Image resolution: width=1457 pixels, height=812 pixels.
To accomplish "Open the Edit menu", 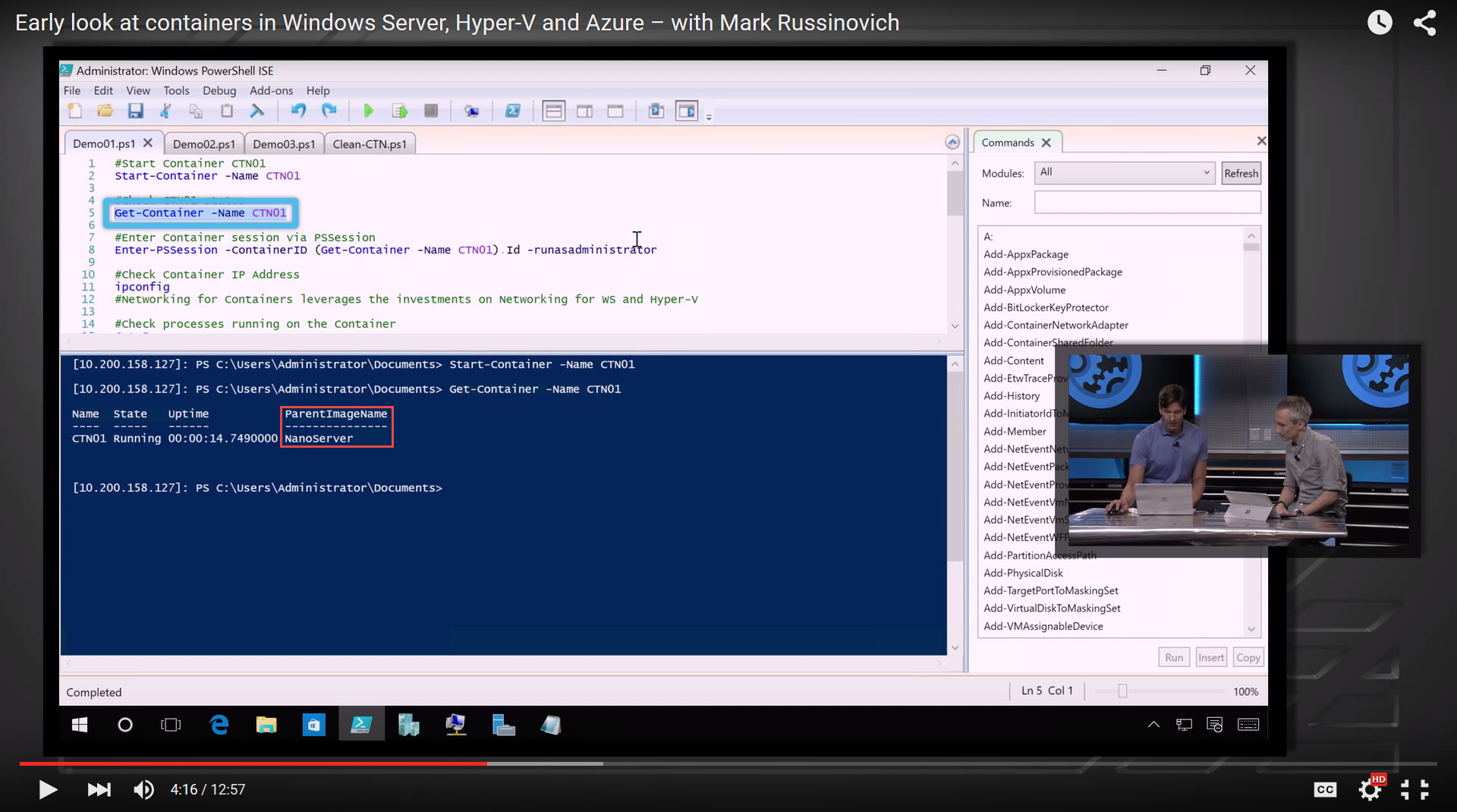I will [103, 90].
